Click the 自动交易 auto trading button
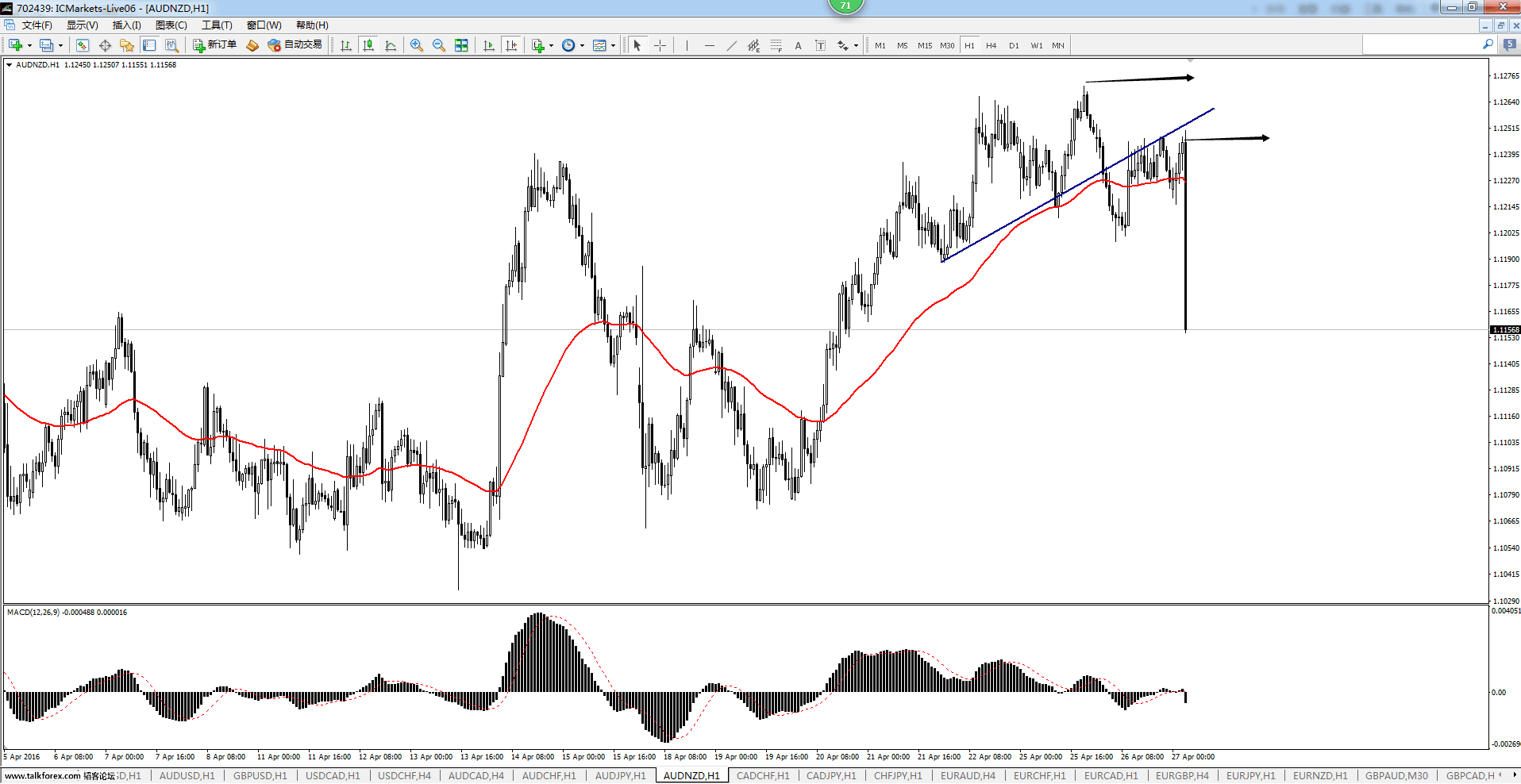The width and height of the screenshot is (1521, 784). pos(295,45)
